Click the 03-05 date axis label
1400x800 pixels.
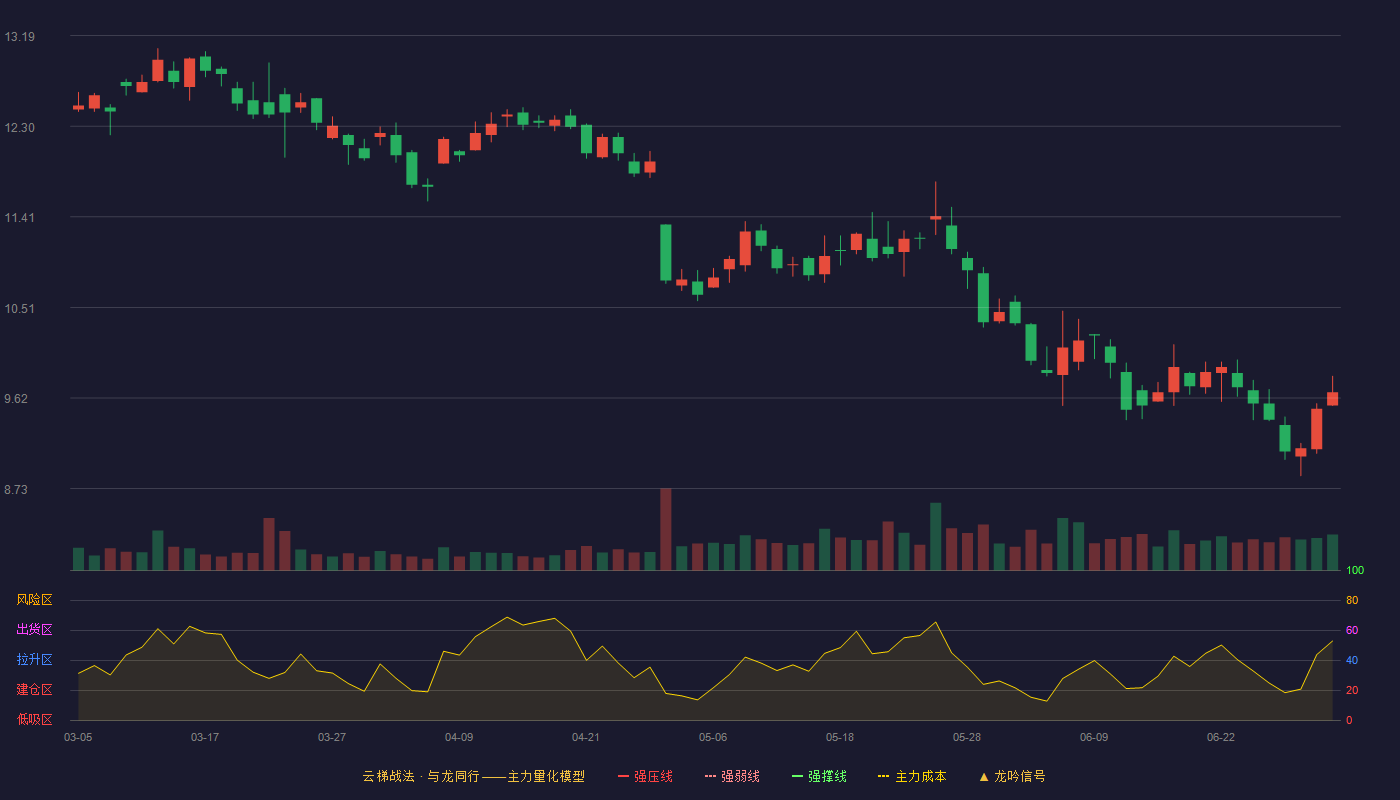click(x=78, y=737)
